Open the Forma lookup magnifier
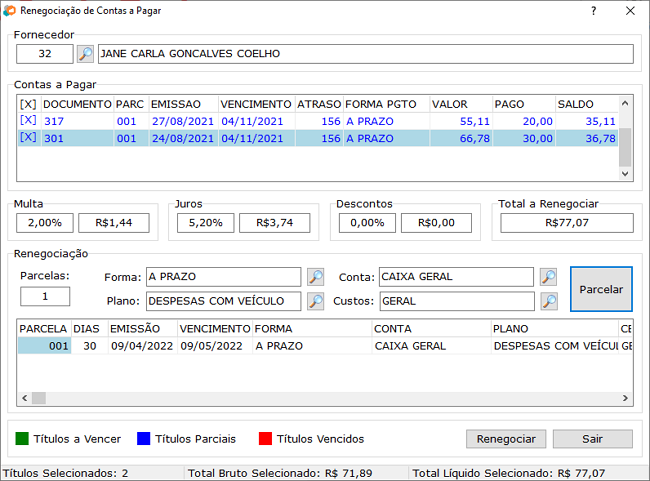Screen dimensions: 650x481 pyautogui.click(x=315, y=277)
